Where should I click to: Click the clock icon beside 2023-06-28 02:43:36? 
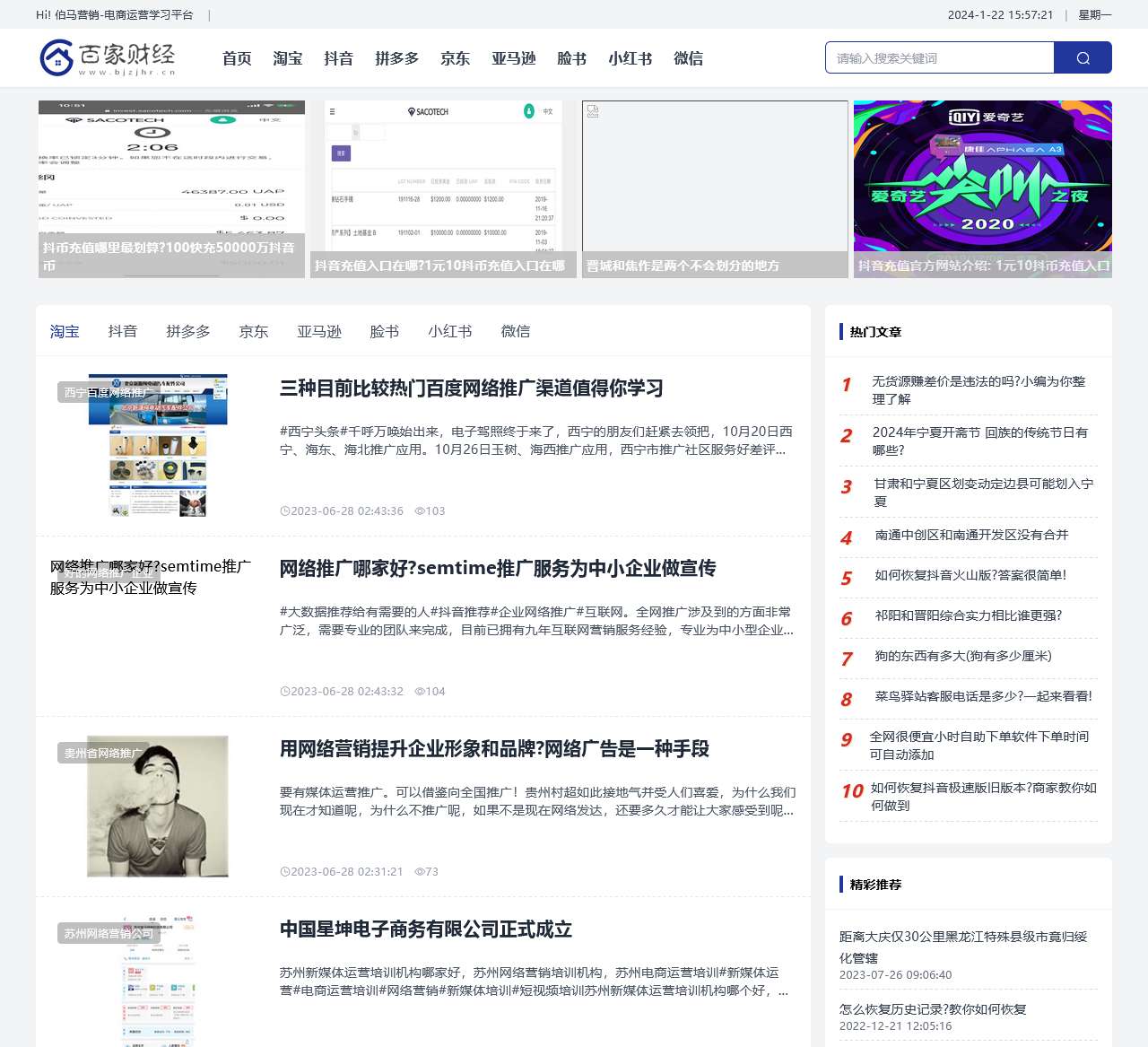(283, 510)
